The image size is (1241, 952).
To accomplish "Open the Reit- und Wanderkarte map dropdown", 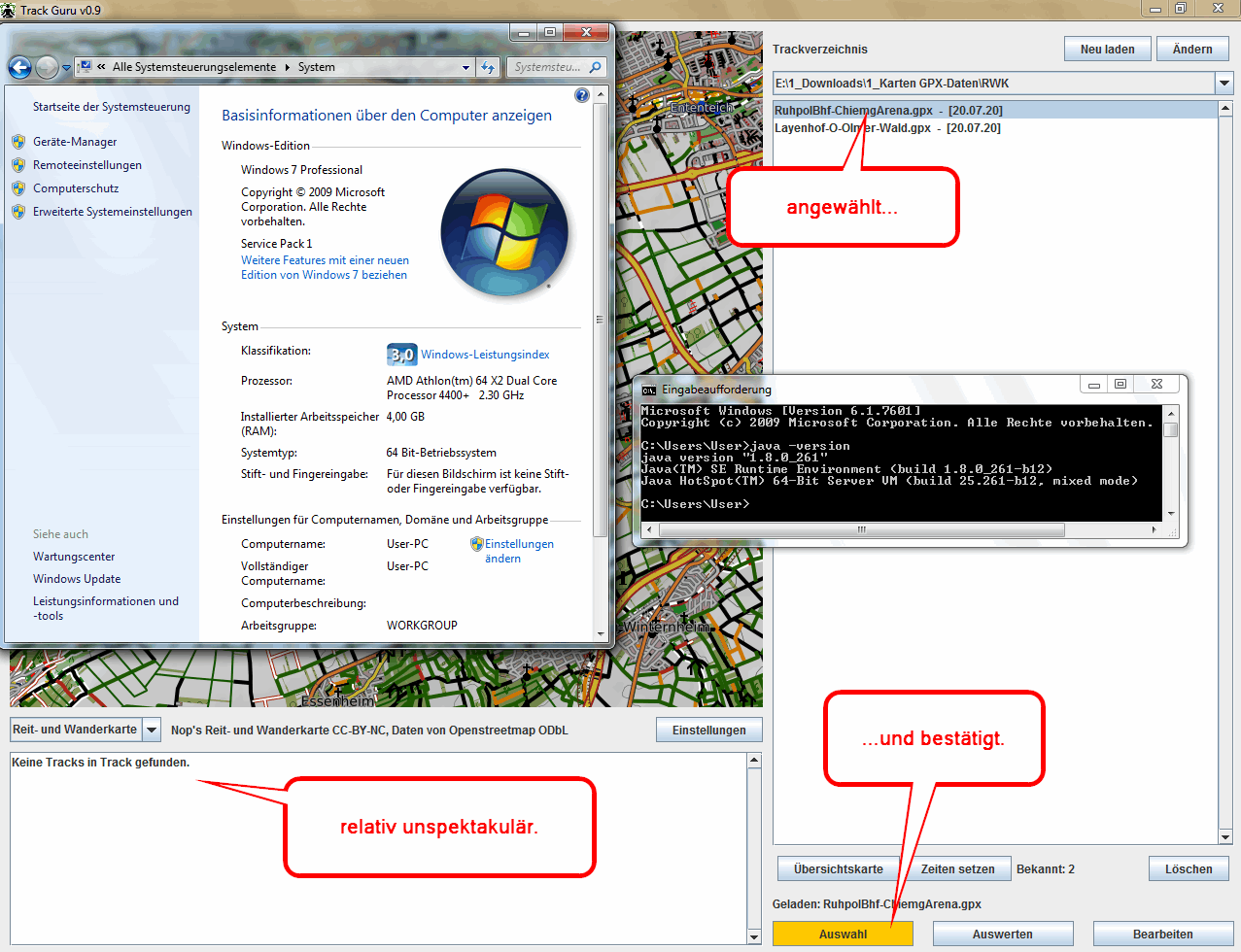I will [x=152, y=730].
